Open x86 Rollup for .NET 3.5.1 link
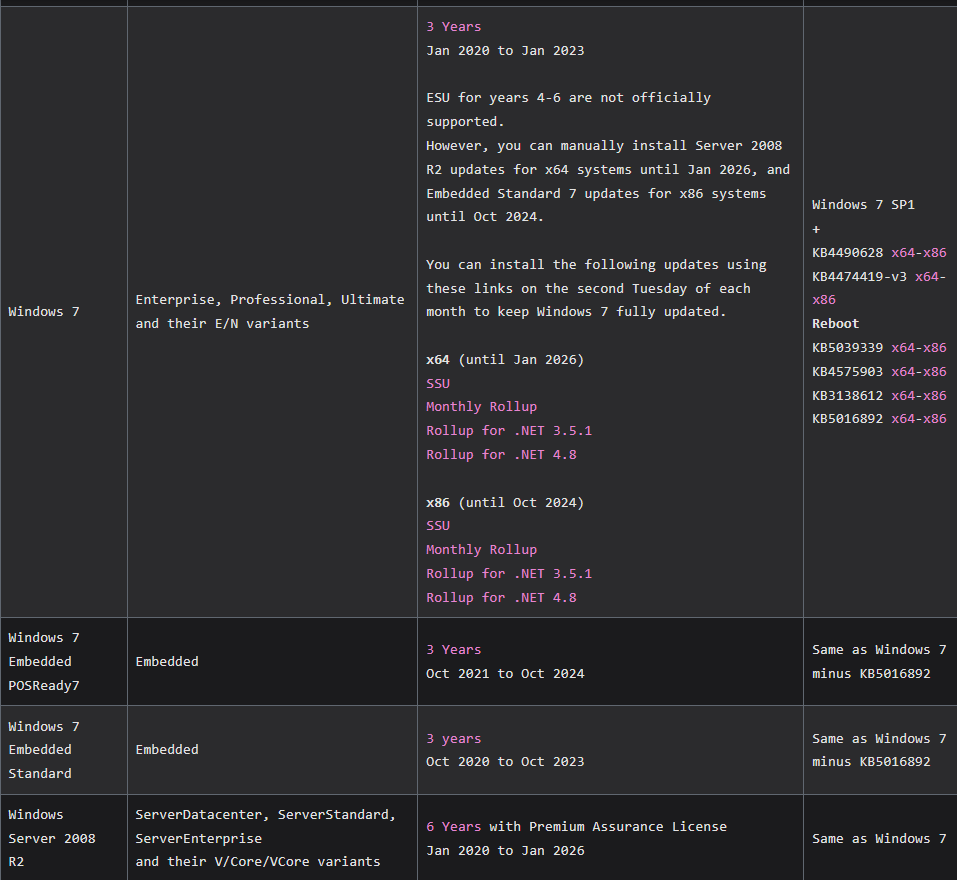 (x=509, y=574)
